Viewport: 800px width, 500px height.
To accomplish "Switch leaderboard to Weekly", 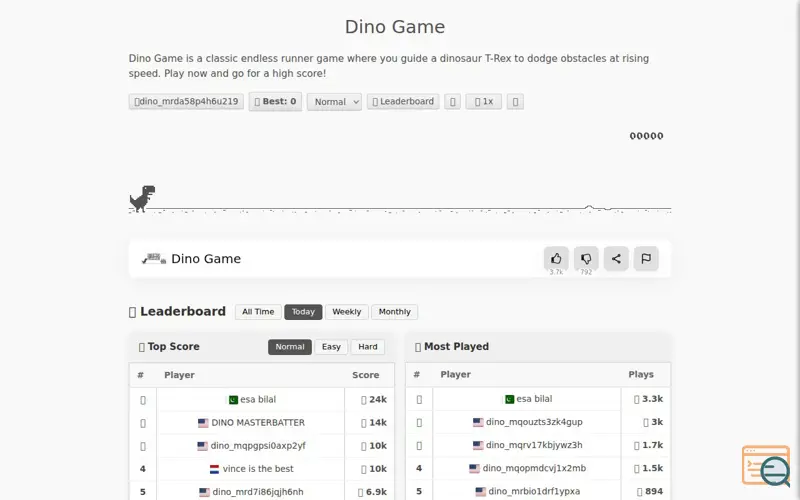I will 346,312.
